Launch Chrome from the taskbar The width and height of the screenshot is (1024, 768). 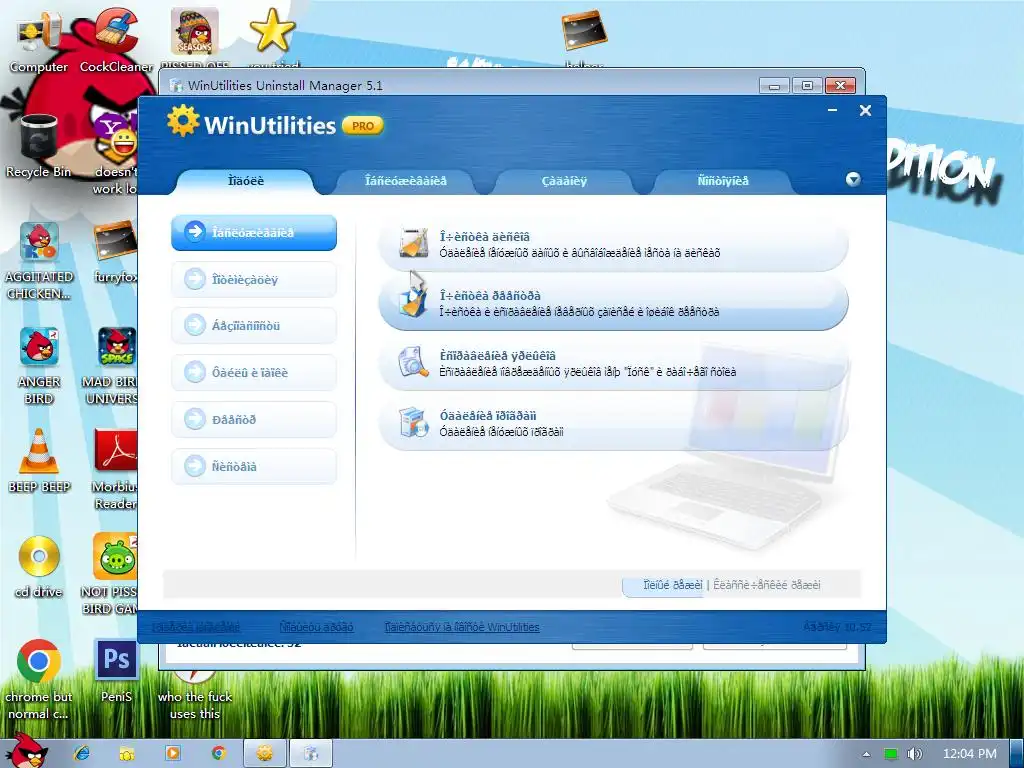(x=218, y=753)
